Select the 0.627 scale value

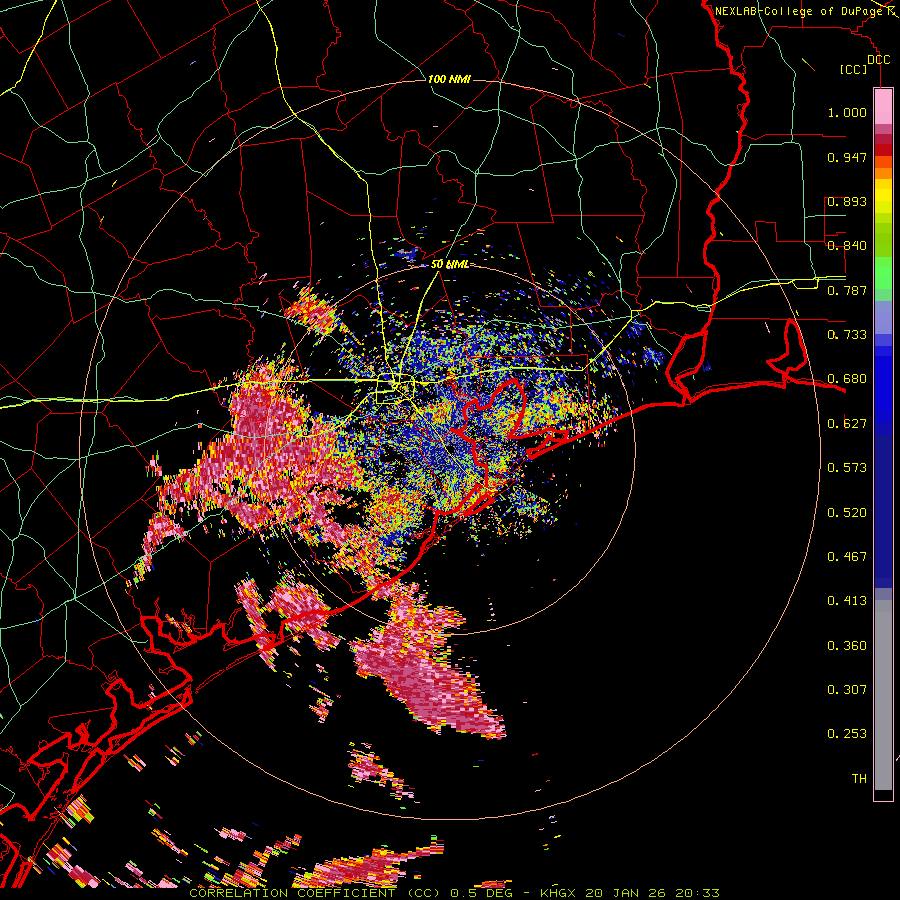coord(847,424)
